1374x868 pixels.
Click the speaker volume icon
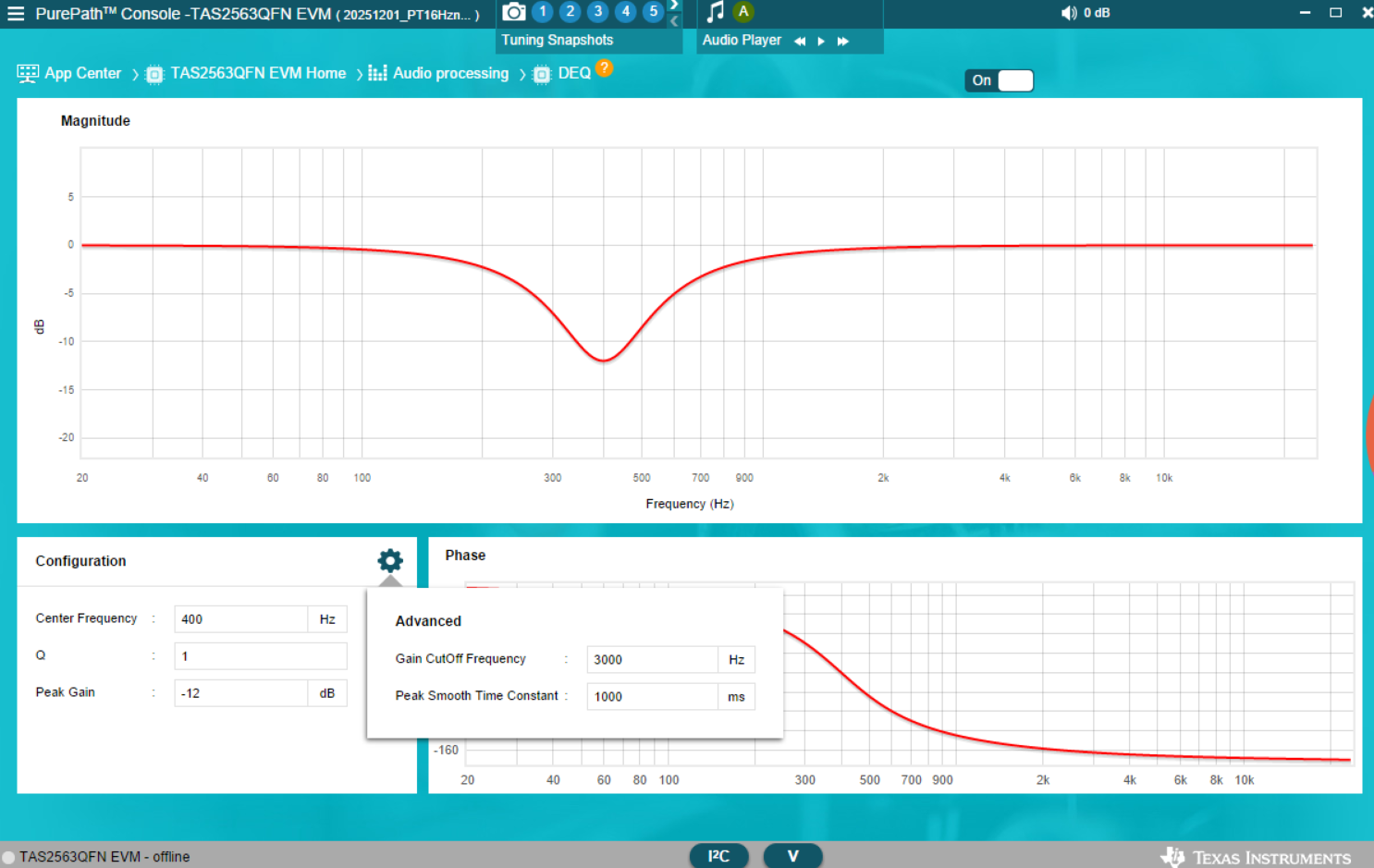(x=1069, y=13)
